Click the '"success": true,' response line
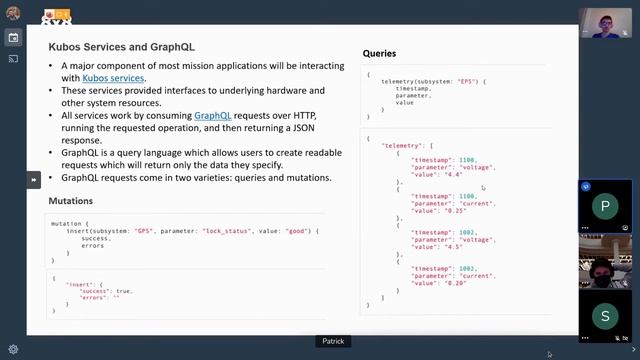Image resolution: width=640 pixels, height=360 pixels. pos(106,291)
